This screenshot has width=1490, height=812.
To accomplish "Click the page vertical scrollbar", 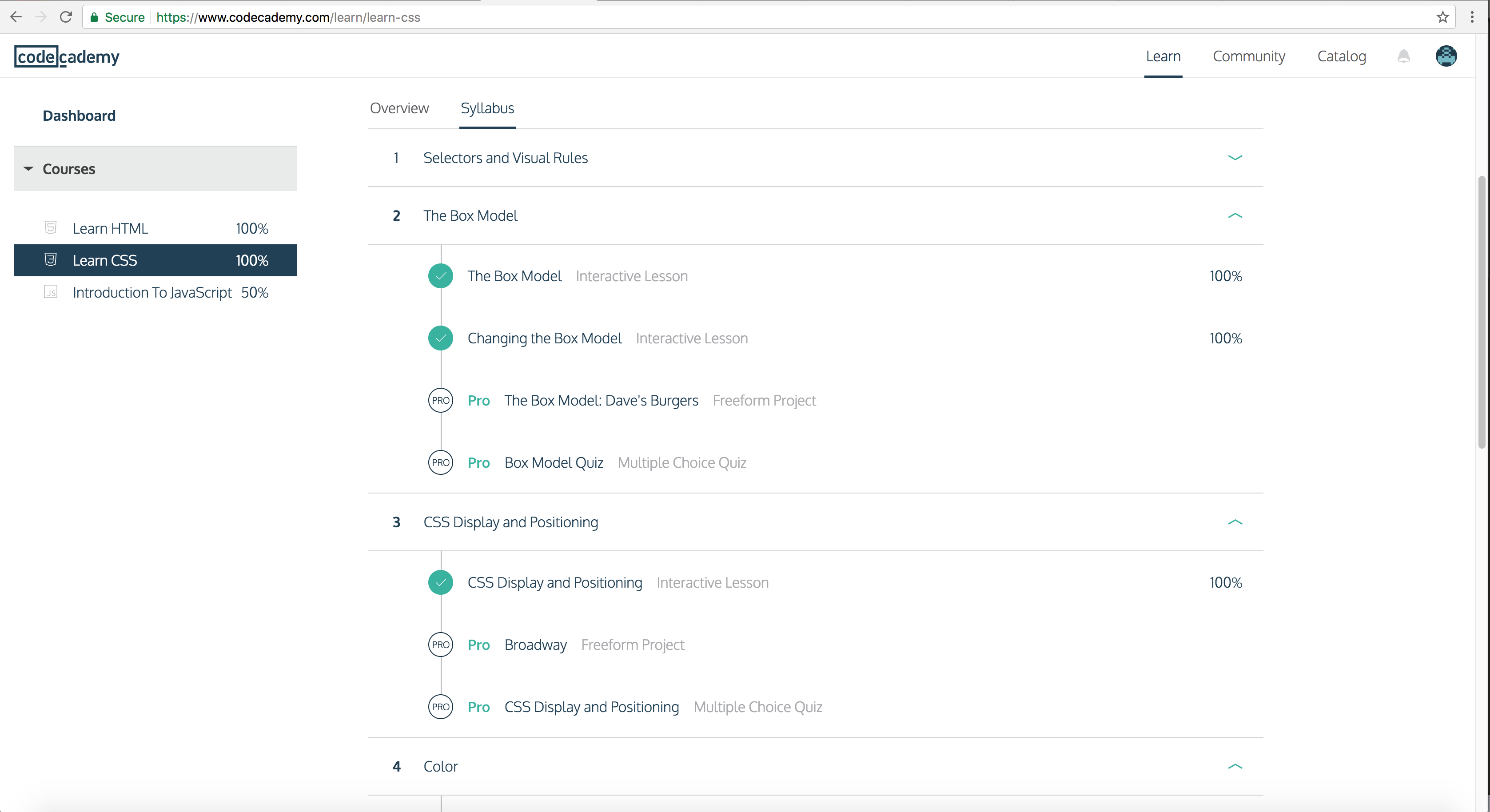I will (1481, 312).
